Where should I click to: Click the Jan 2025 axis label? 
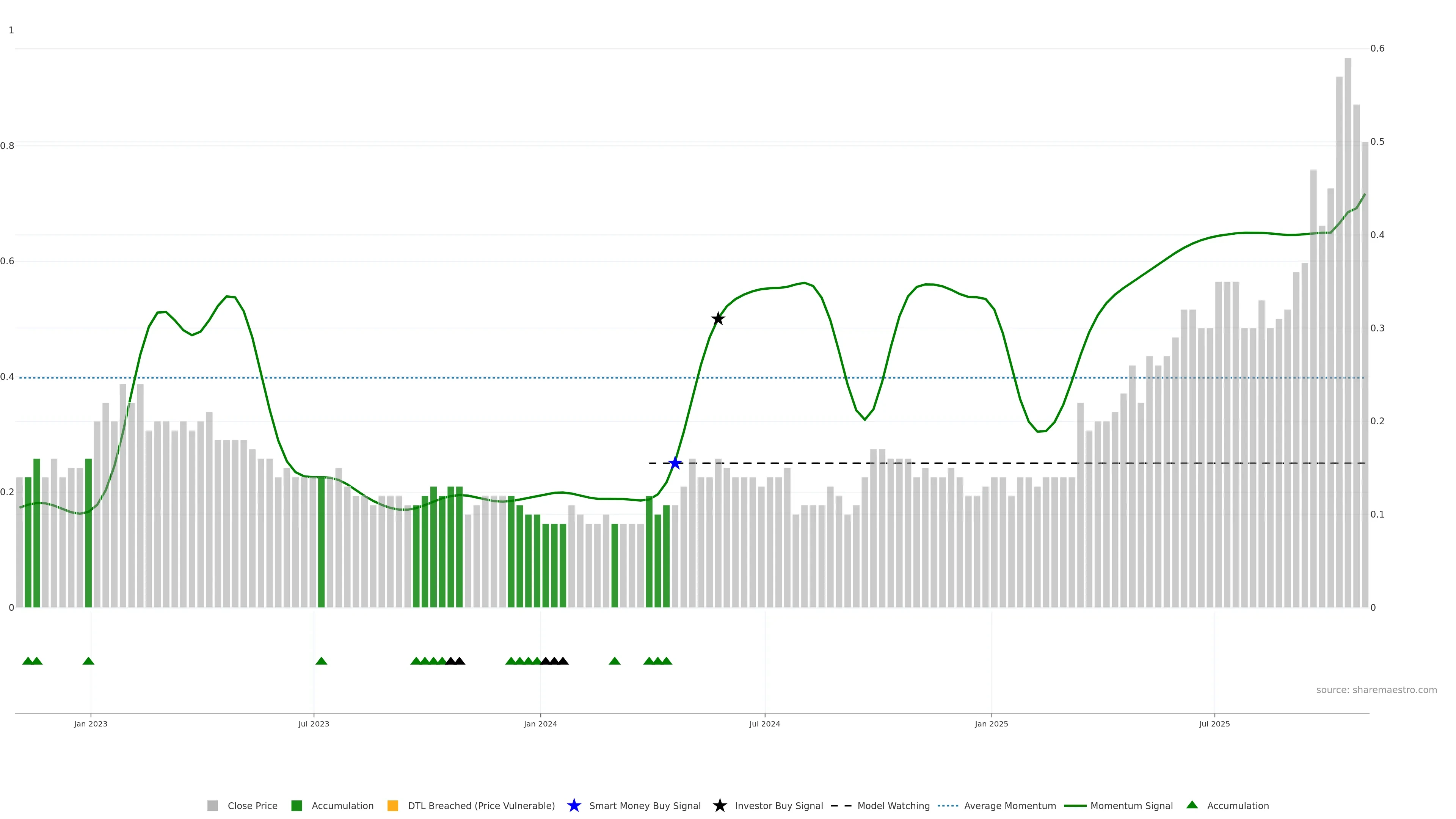tap(991, 724)
